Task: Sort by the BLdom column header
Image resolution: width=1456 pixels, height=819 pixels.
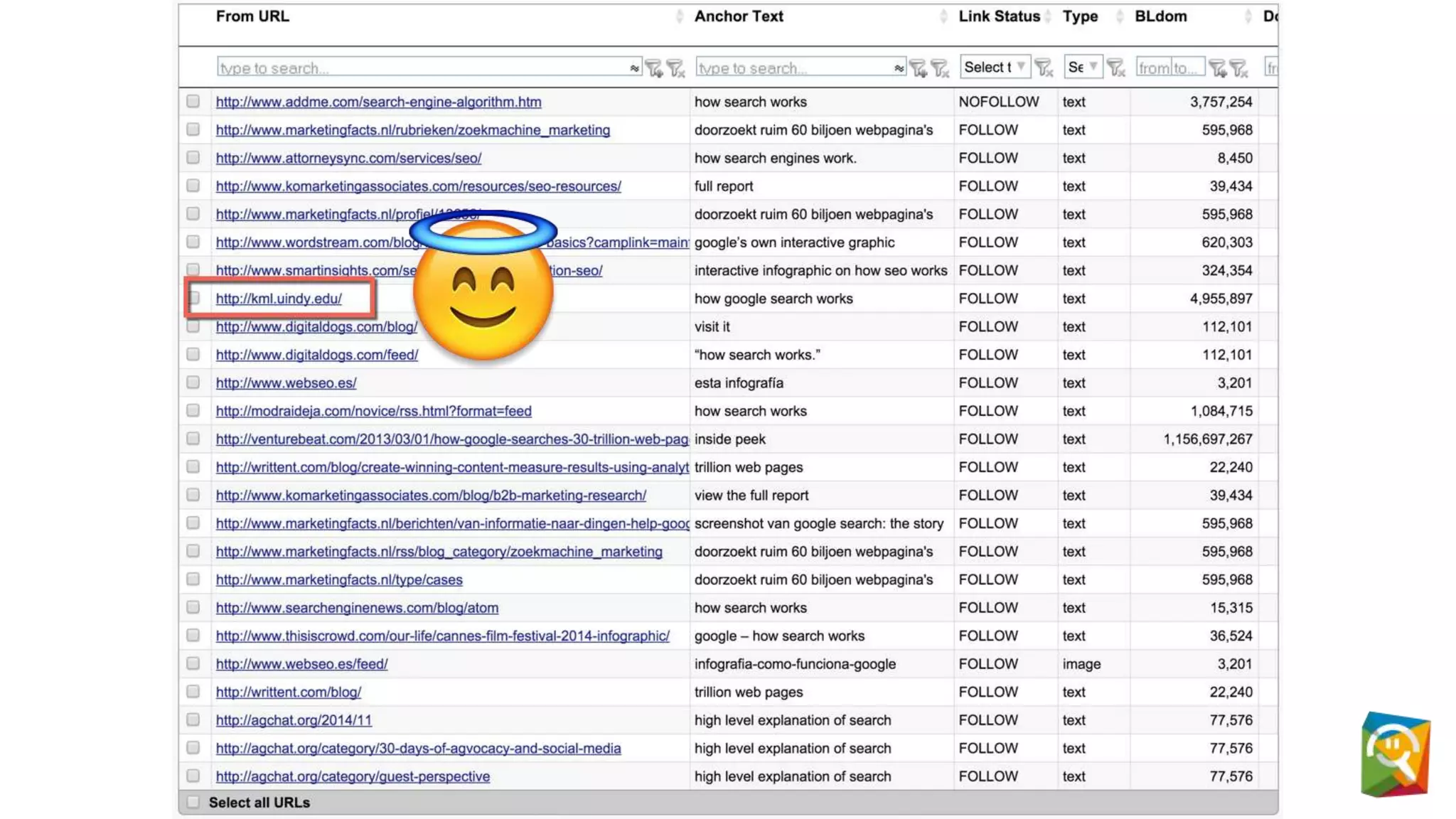Action: 1160,16
